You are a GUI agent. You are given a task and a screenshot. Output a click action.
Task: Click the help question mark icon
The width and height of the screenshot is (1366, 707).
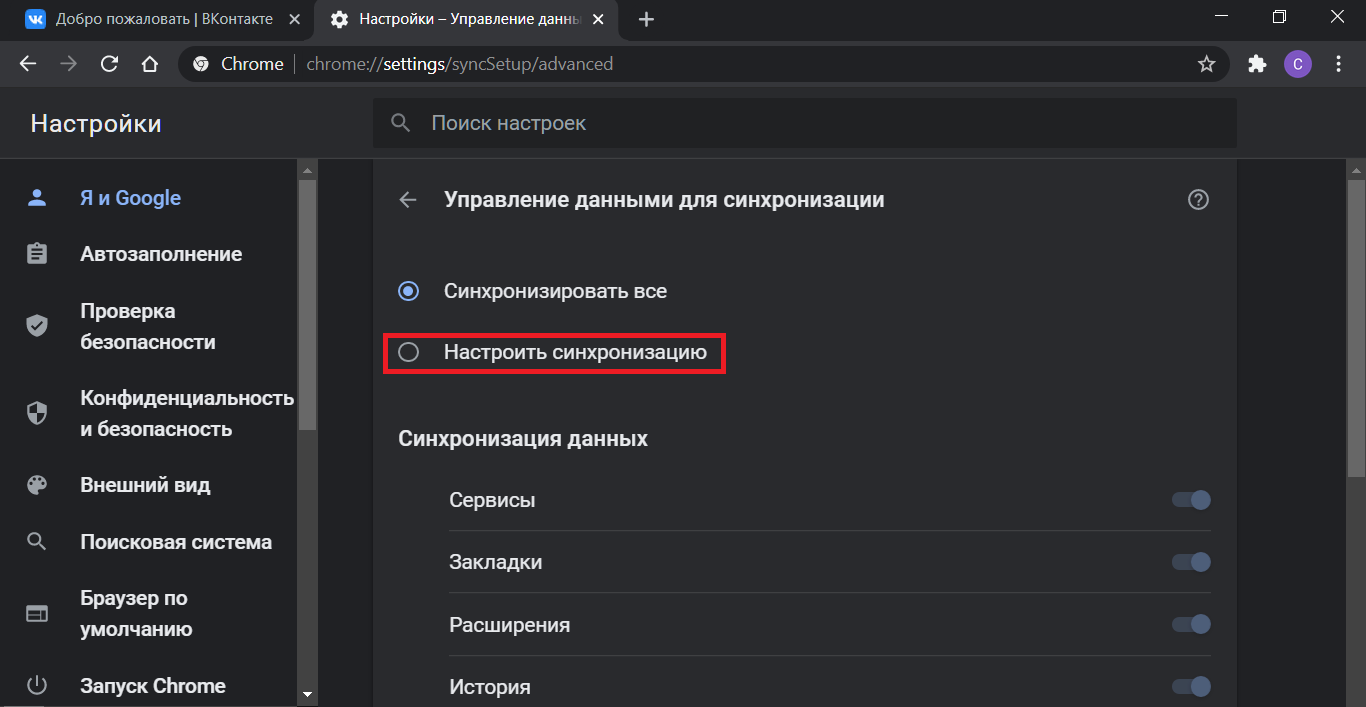click(1198, 200)
